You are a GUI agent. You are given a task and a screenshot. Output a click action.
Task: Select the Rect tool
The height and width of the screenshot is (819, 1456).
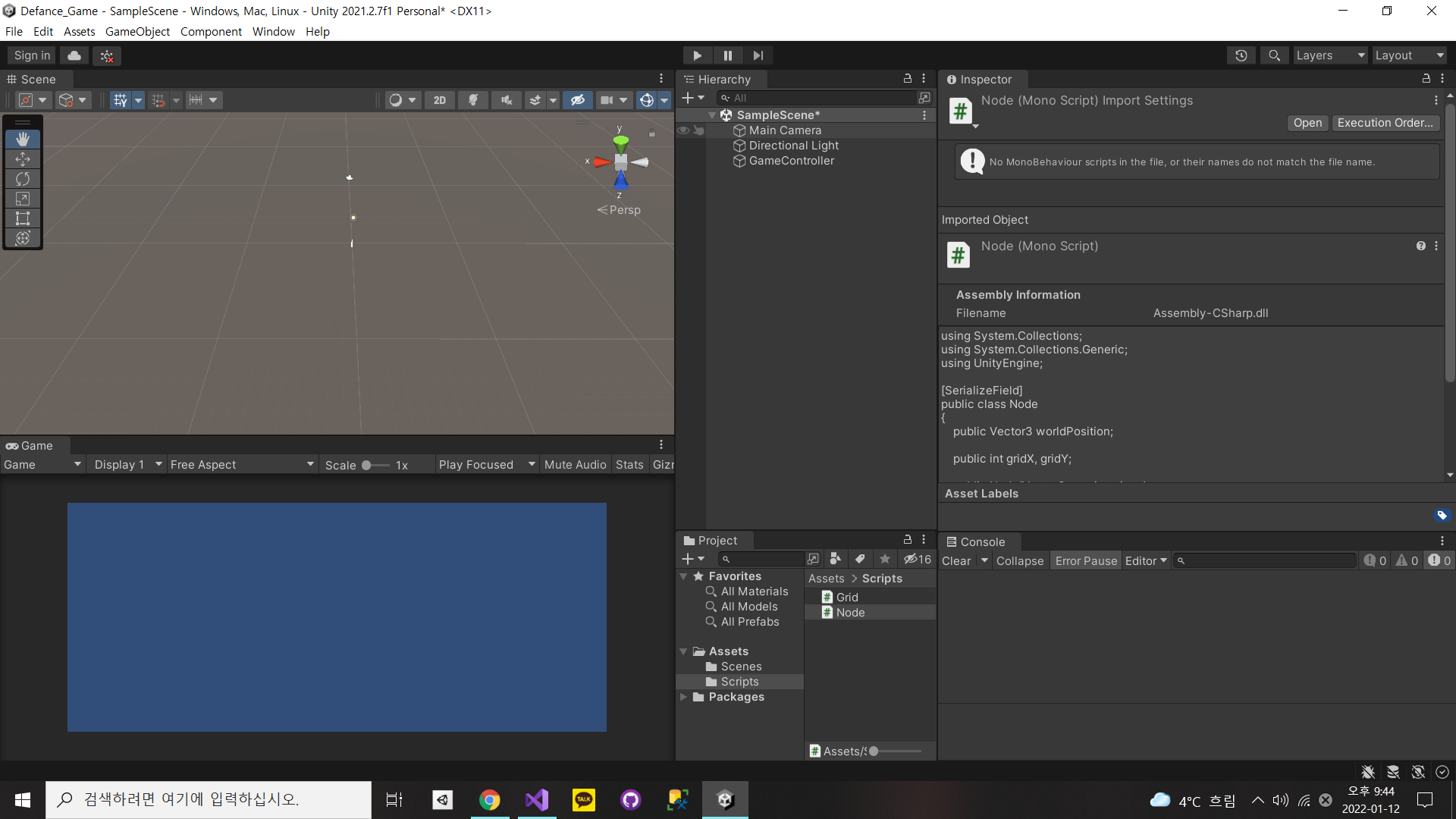point(23,218)
